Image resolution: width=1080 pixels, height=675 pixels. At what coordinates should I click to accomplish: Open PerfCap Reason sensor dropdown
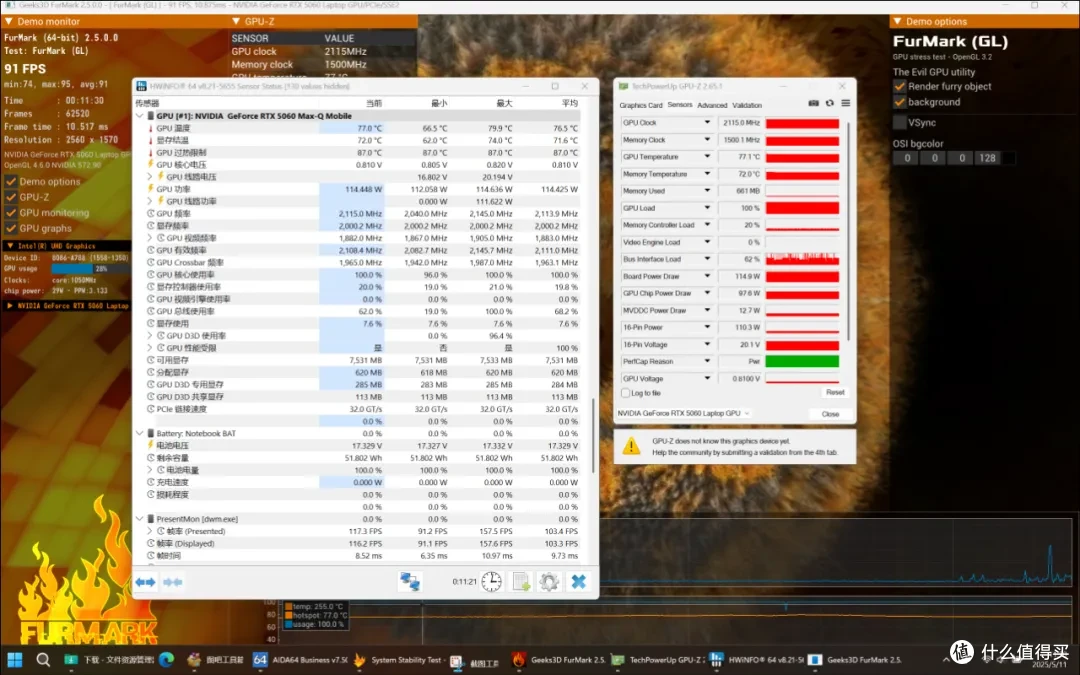click(707, 362)
